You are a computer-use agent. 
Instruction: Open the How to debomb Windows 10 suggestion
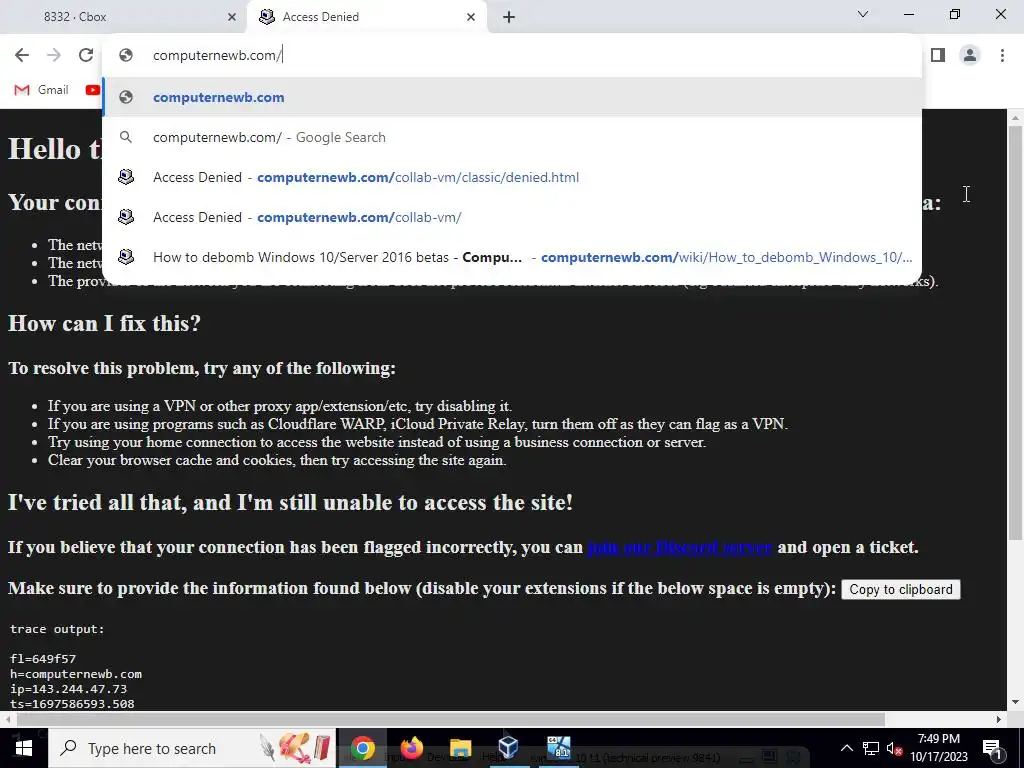pyautogui.click(x=512, y=257)
